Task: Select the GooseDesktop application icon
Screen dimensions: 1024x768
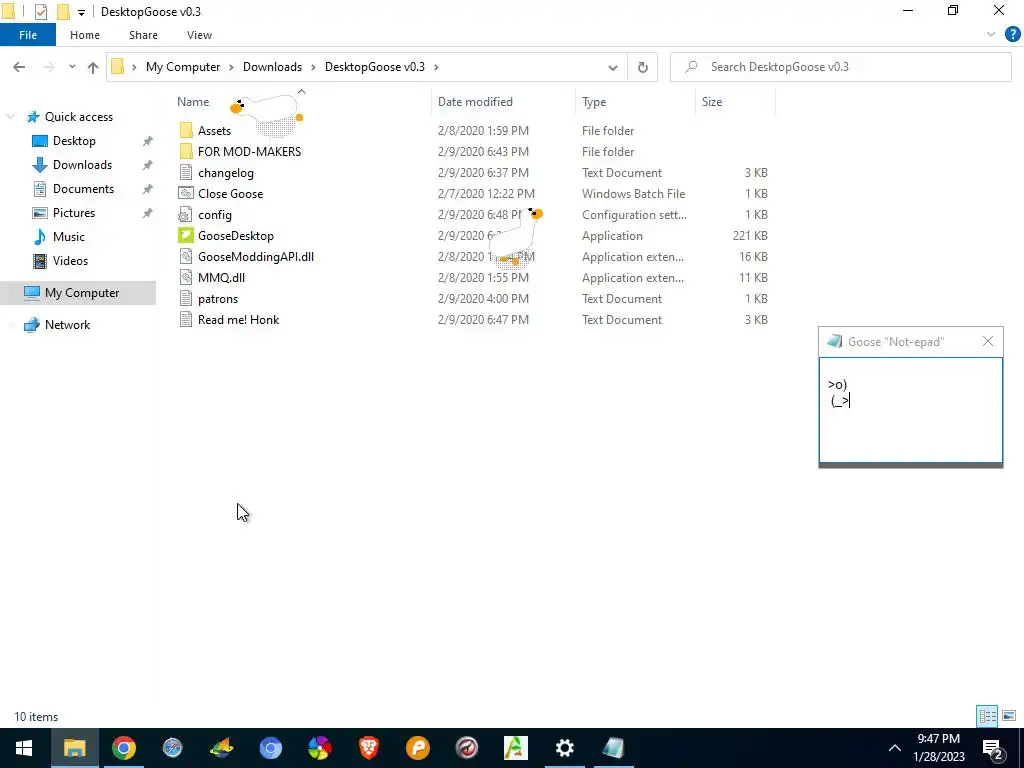Action: (186, 235)
